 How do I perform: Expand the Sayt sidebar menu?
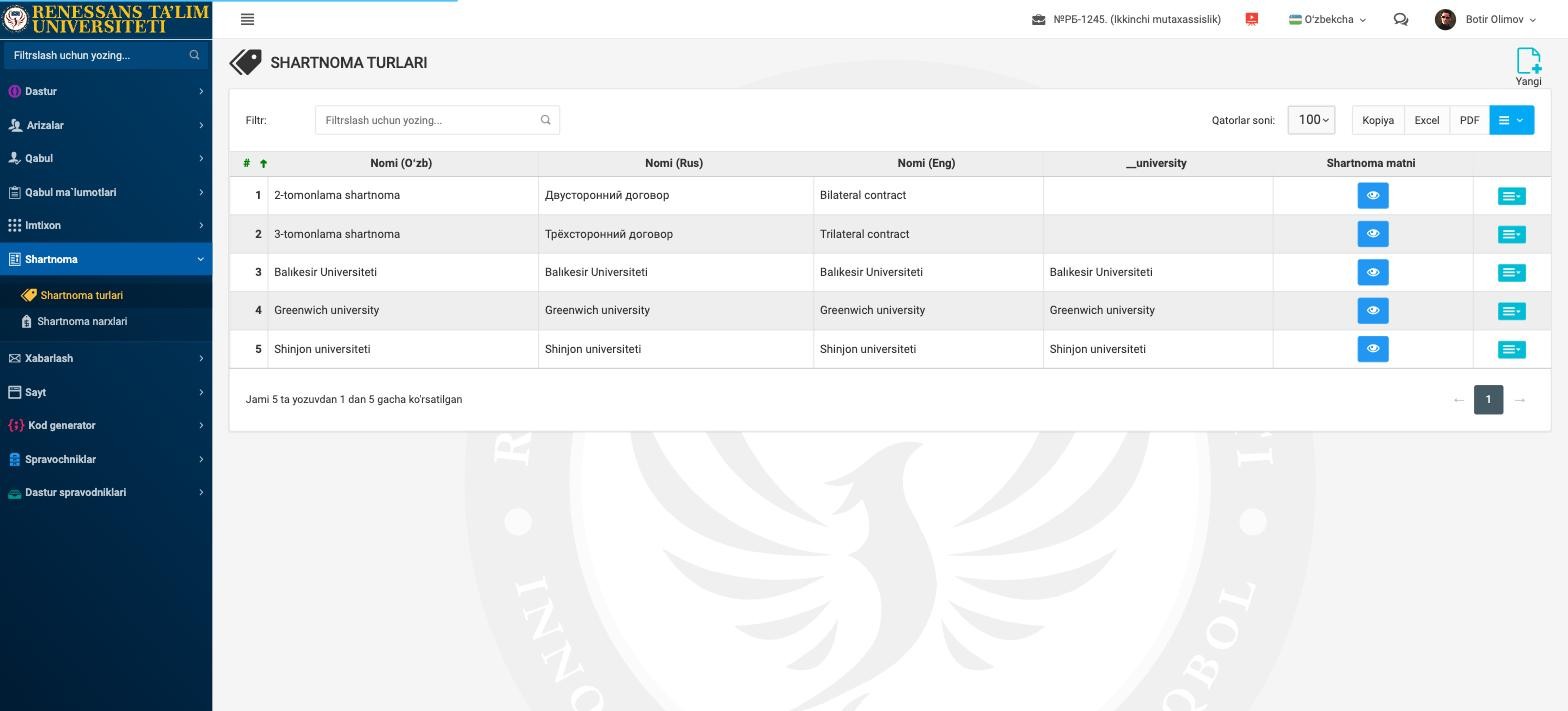[x=106, y=392]
